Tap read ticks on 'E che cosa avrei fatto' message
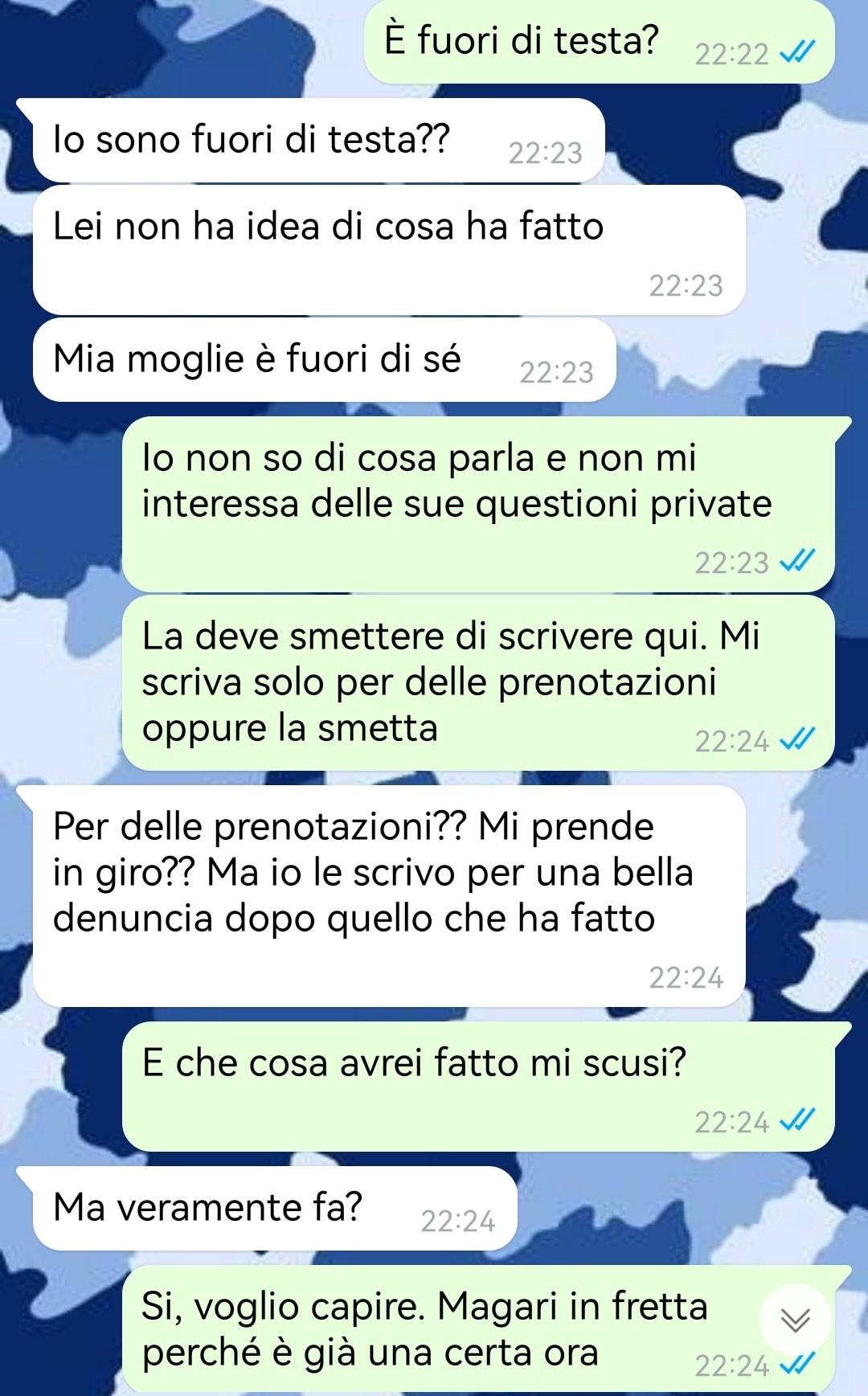Image resolution: width=868 pixels, height=1396 pixels. pos(798,1120)
